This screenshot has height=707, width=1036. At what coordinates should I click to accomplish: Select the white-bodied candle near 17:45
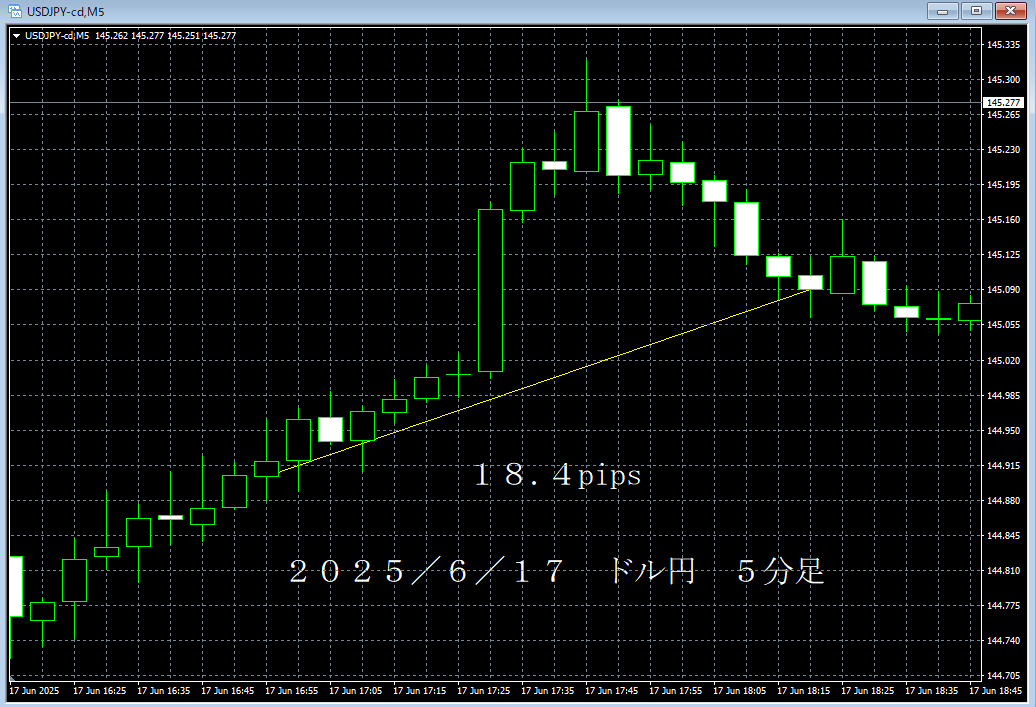619,140
